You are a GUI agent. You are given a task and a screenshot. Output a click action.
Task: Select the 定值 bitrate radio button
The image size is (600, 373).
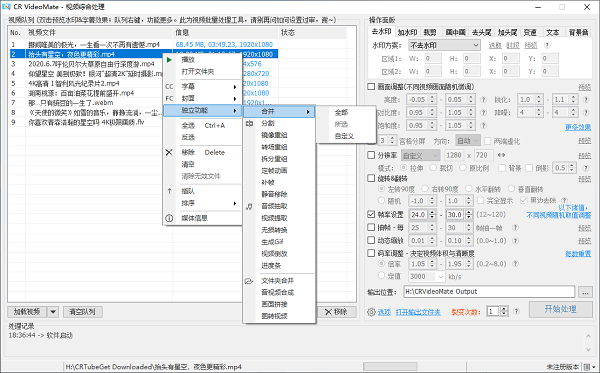381,275
